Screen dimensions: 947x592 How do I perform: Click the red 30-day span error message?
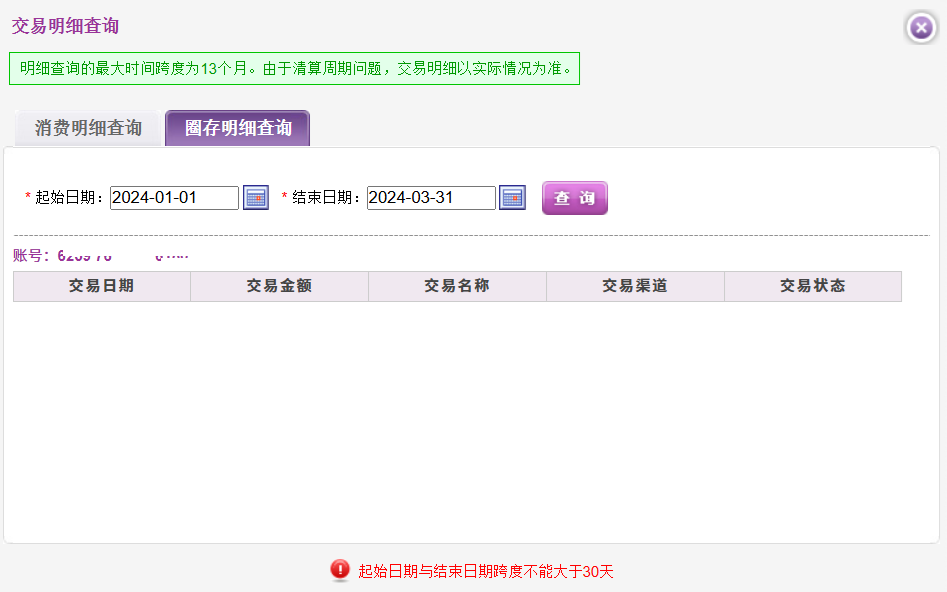(x=485, y=572)
